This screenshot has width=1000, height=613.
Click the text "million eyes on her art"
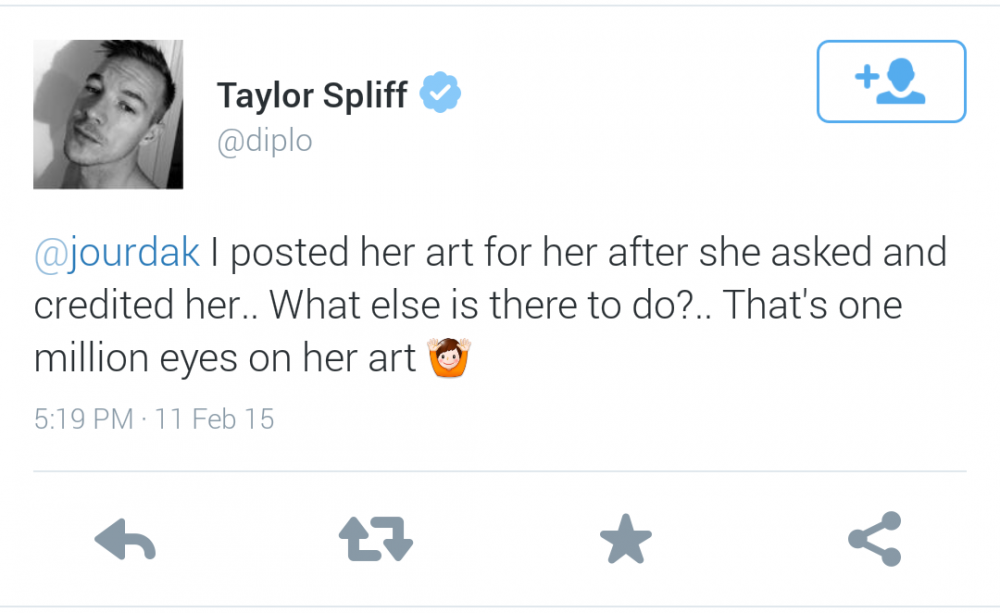pos(225,358)
